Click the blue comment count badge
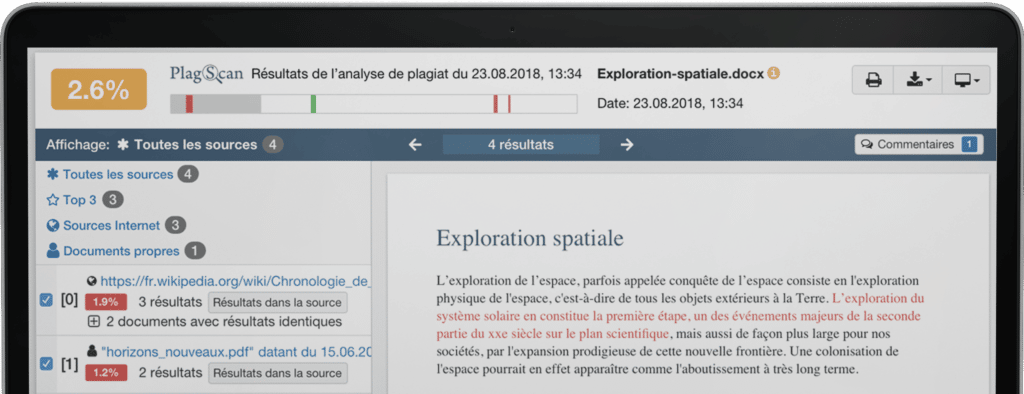This screenshot has height=394, width=1024. (970, 144)
